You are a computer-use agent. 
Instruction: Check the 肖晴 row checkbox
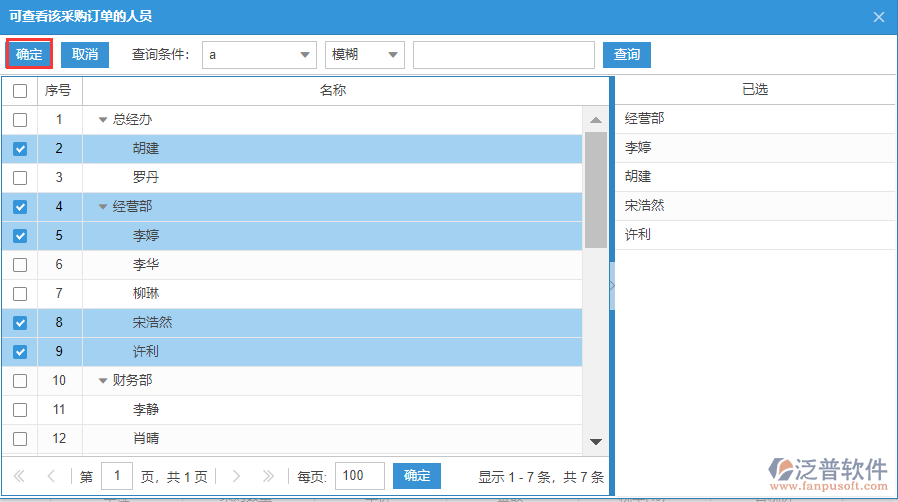pyautogui.click(x=20, y=438)
